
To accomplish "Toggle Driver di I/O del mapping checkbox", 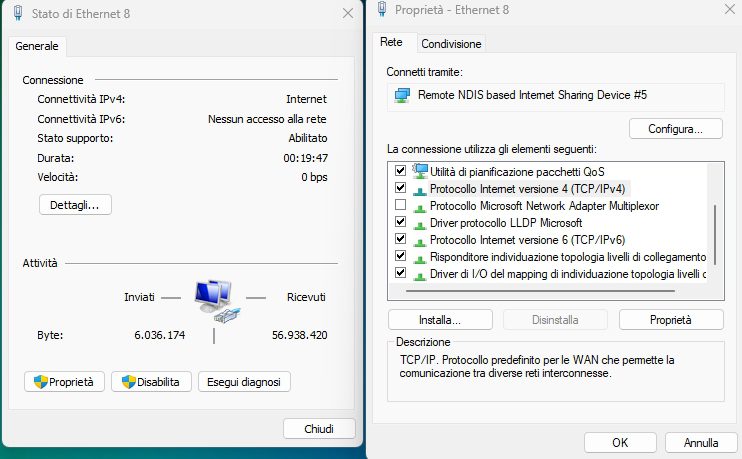I will click(x=400, y=273).
